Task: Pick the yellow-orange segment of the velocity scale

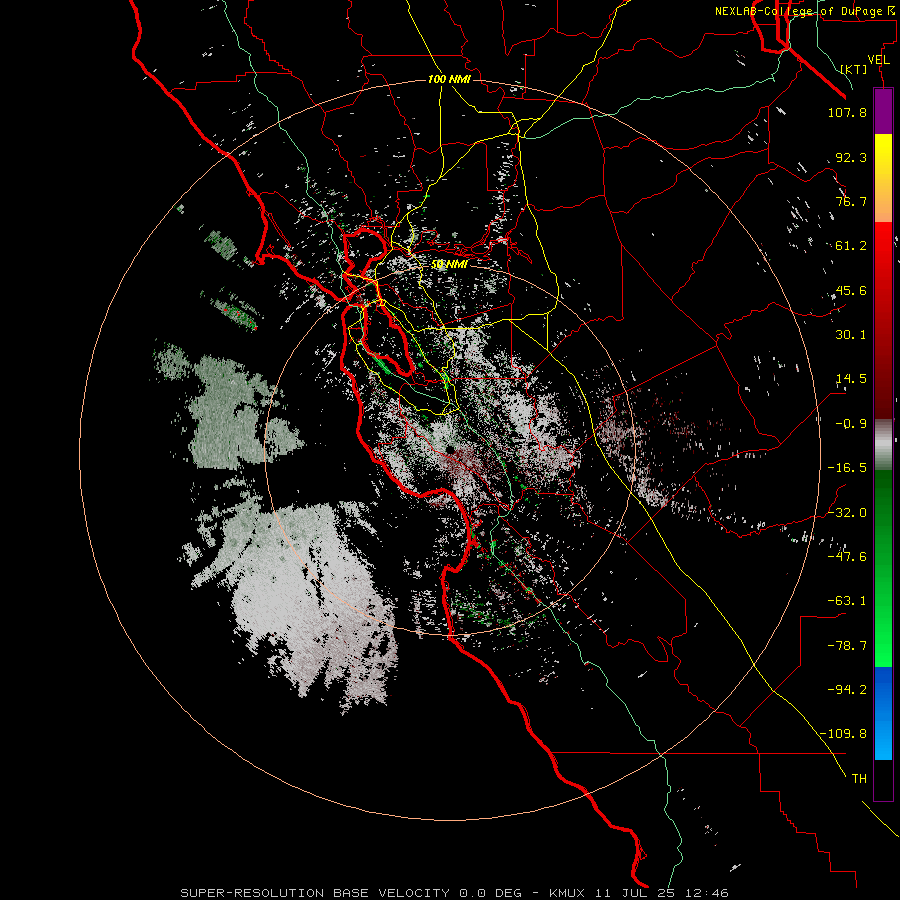Action: [883, 178]
